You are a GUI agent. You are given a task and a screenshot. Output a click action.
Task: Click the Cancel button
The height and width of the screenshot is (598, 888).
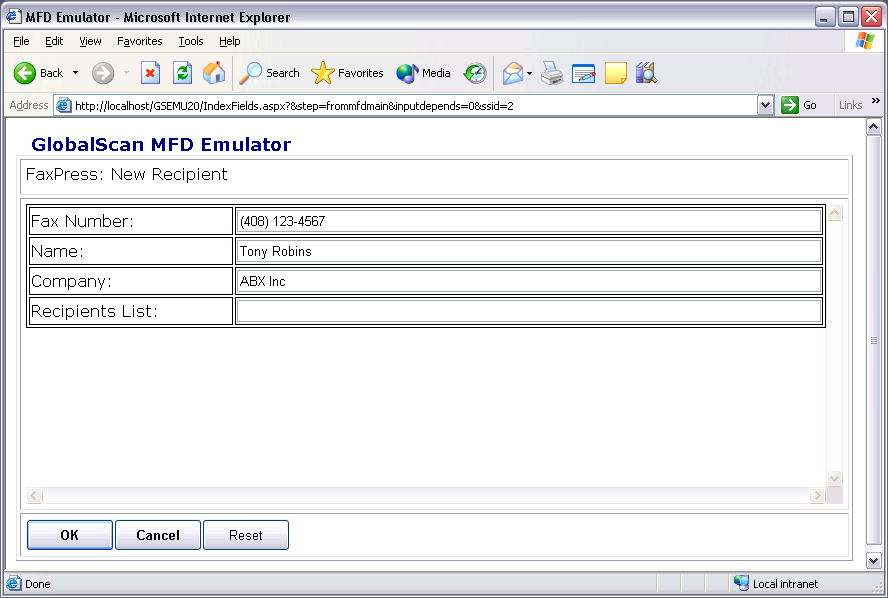click(x=158, y=535)
